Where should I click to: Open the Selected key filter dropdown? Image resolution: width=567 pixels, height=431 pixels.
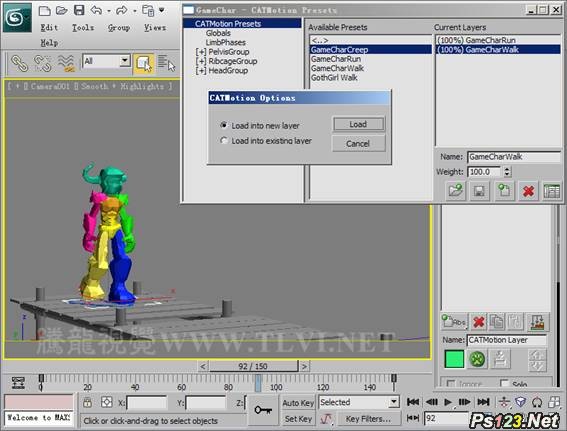394,402
